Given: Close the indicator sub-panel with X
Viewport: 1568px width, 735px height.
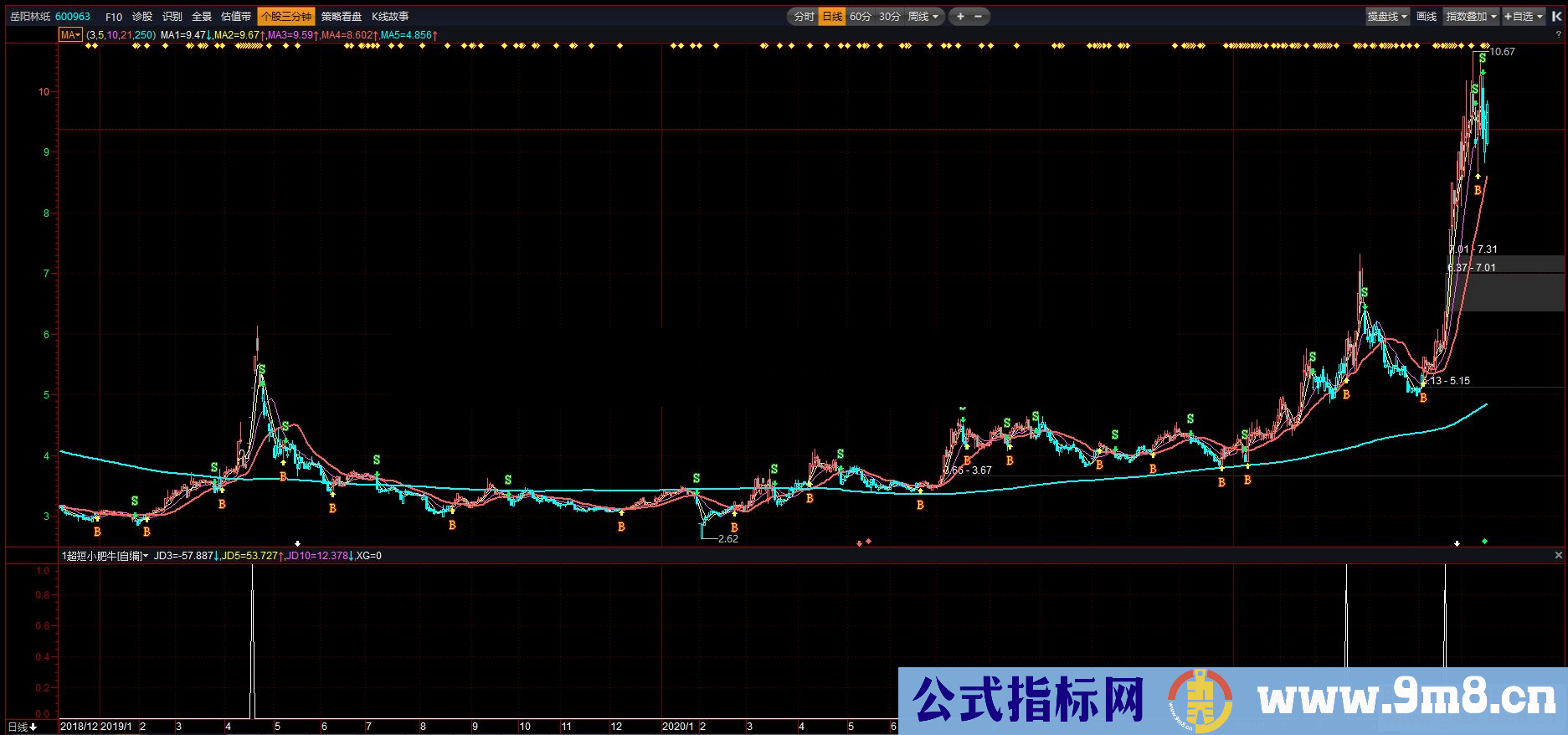Looking at the screenshot, I should pyautogui.click(x=1558, y=555).
